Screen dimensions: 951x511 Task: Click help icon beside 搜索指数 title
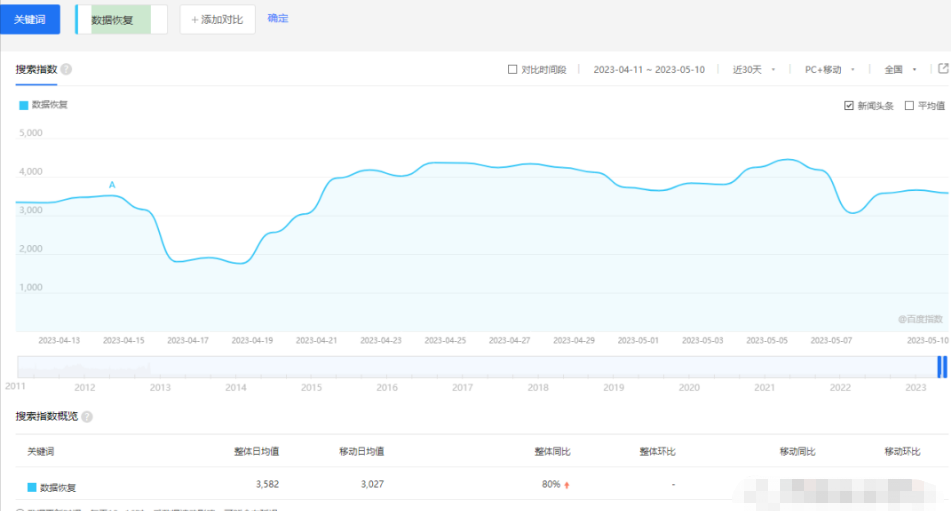pyautogui.click(x=66, y=70)
